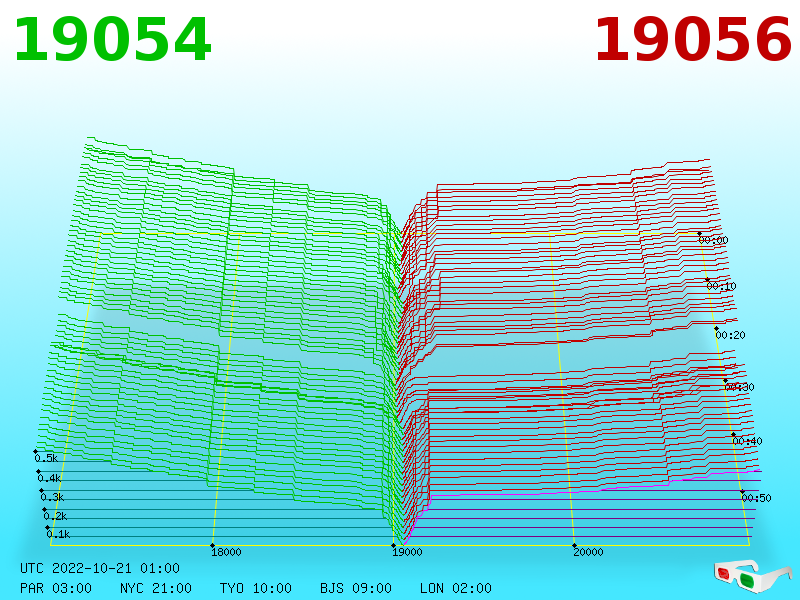Click the 00:30 time axis marker
The height and width of the screenshot is (600, 800).
pyautogui.click(x=739, y=387)
